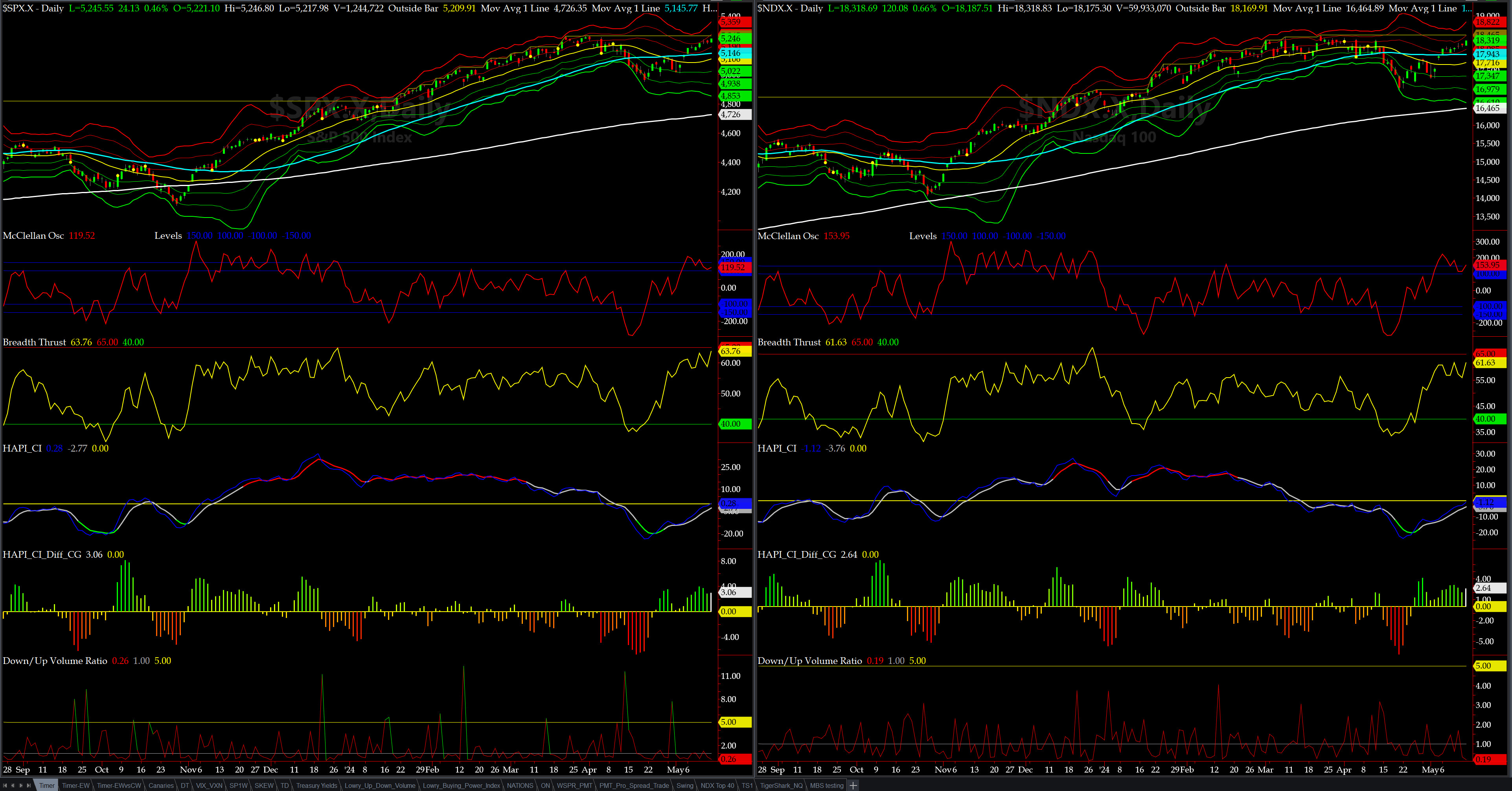The image size is (1512, 791).
Task: Click NDX Breadth Thrust indicator label
Action: (x=789, y=342)
